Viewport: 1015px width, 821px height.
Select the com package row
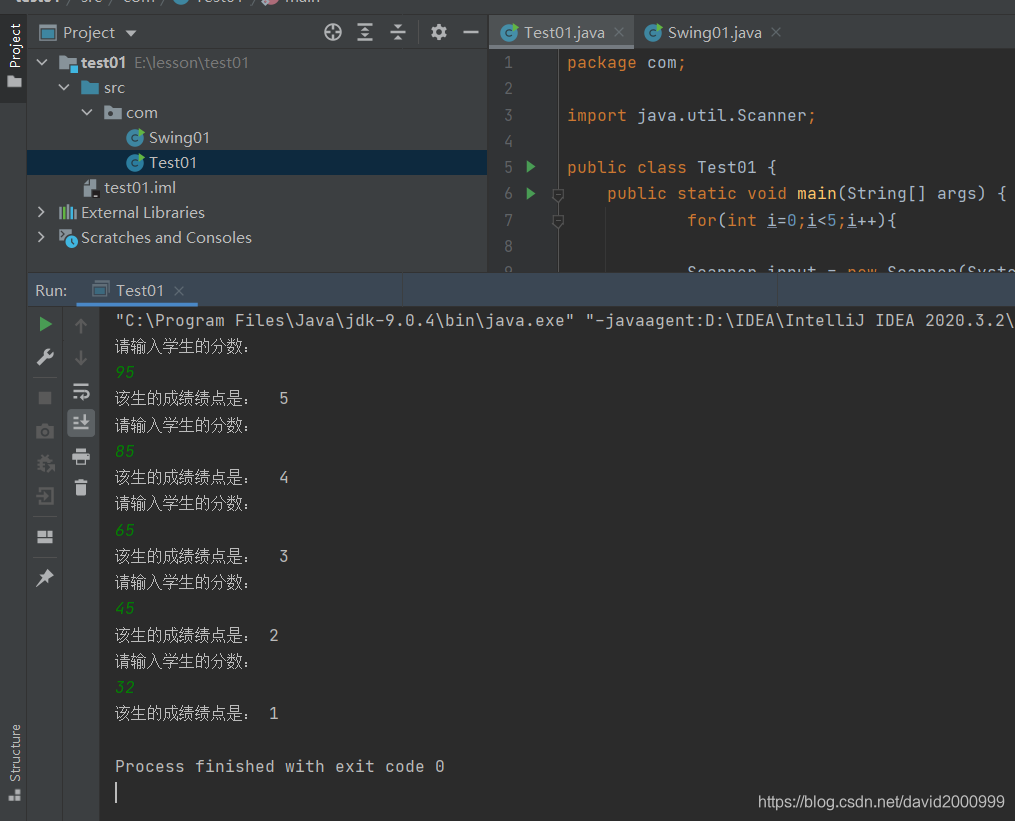(257, 113)
